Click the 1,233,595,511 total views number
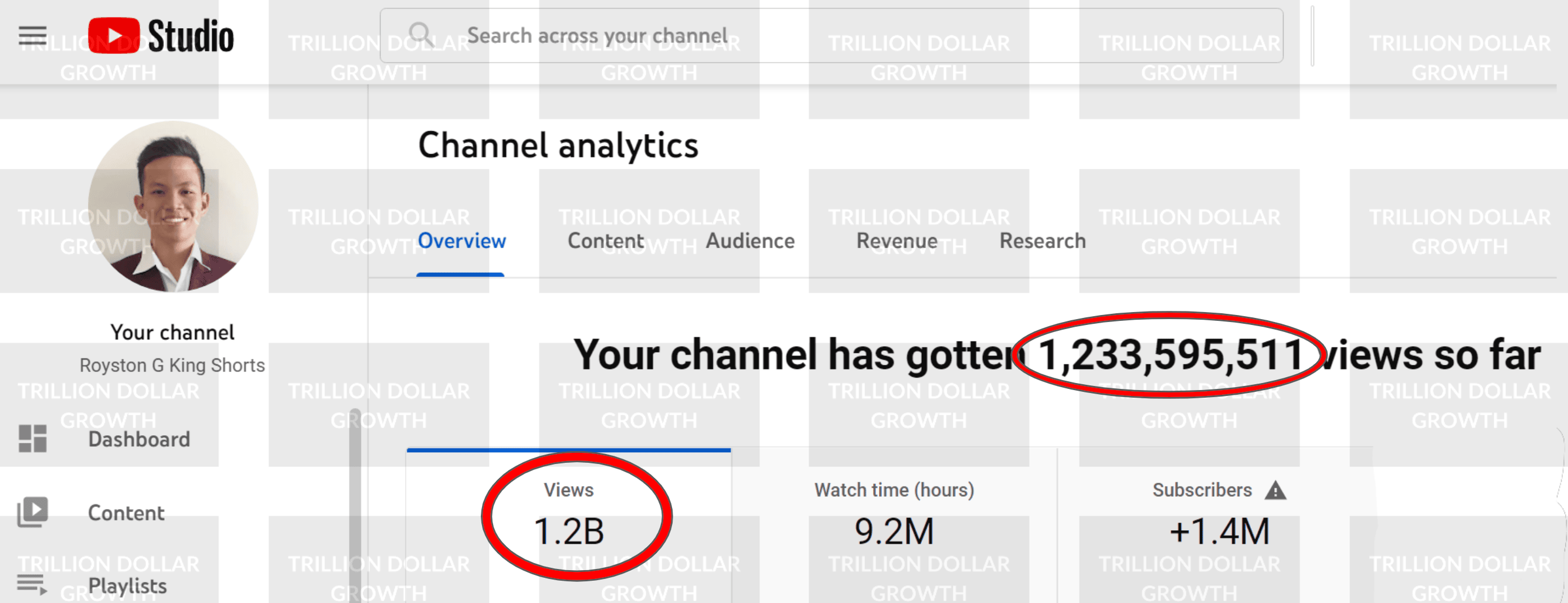The height and width of the screenshot is (603, 1568). (1169, 354)
